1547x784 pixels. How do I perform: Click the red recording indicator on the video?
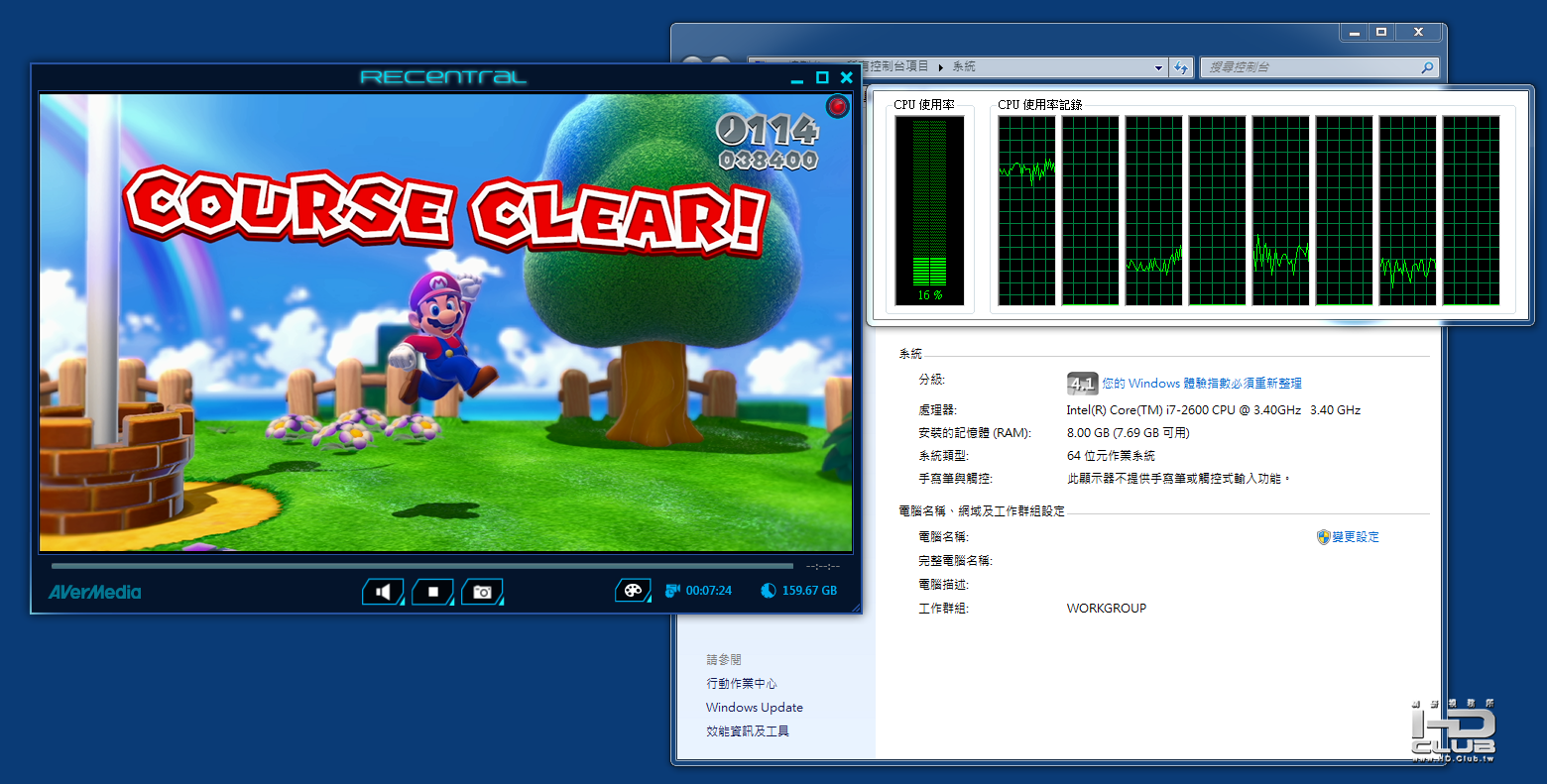coord(837,106)
